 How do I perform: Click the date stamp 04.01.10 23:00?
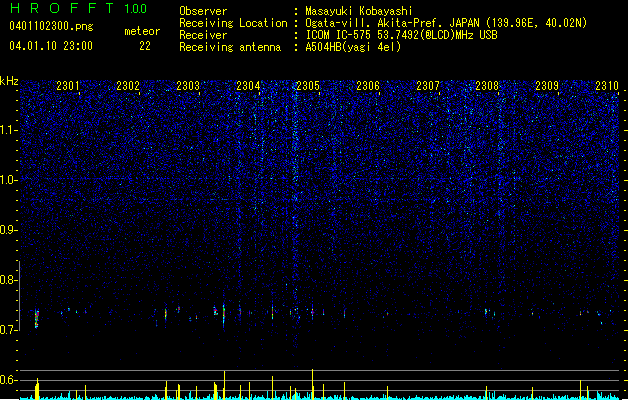pos(51,46)
